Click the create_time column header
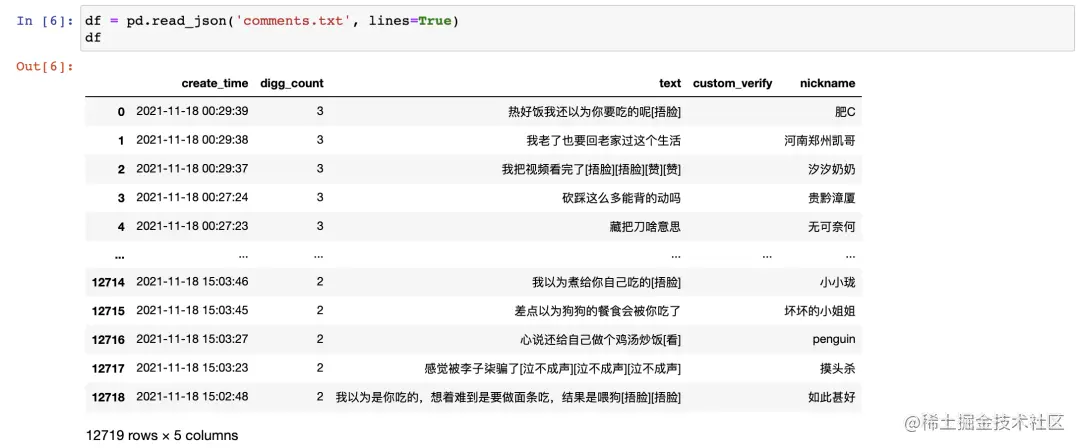Screen dimensions: 1080x448 [x=215, y=83]
